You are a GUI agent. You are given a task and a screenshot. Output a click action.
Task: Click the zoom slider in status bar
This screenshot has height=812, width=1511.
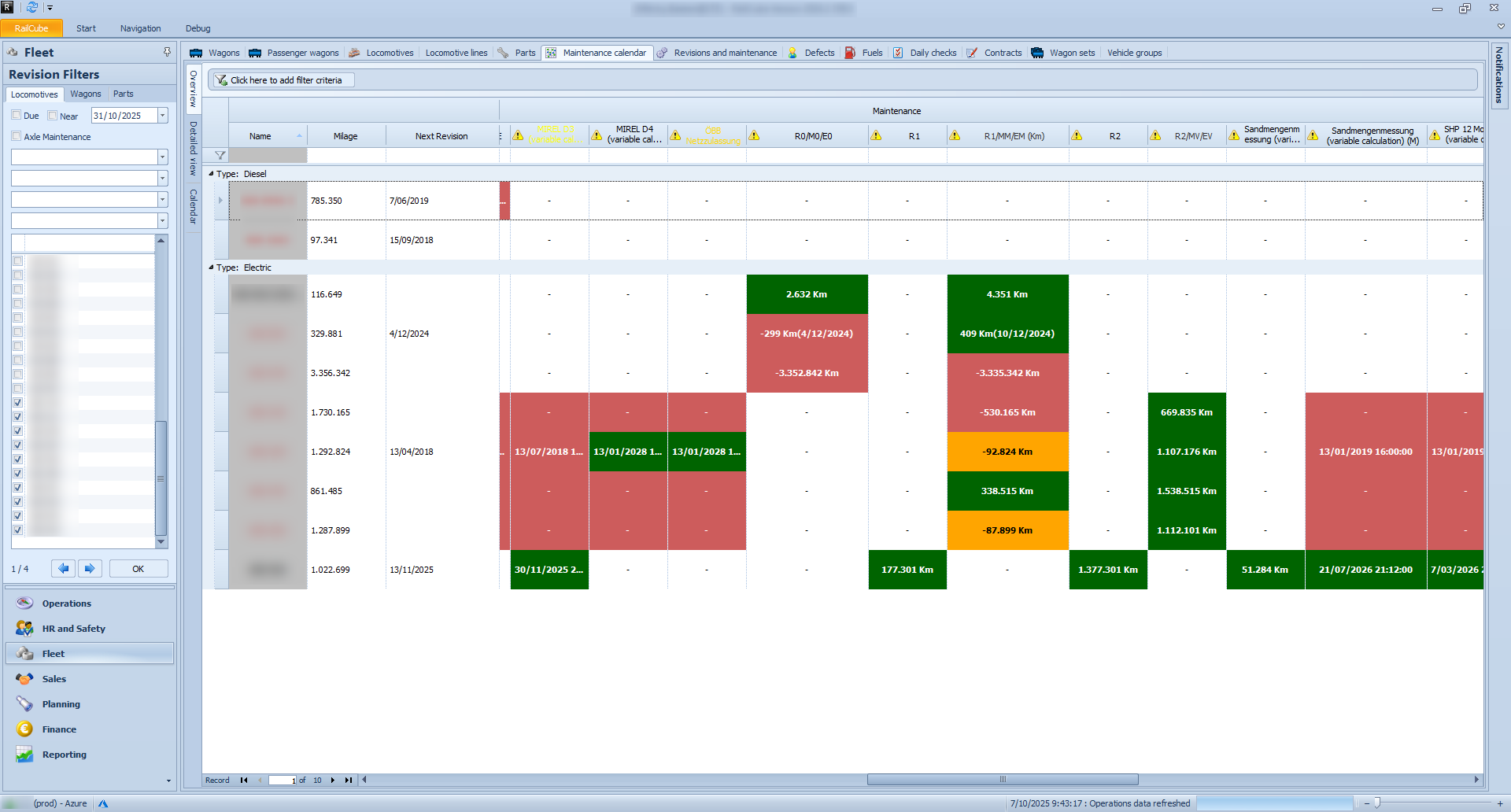coord(1377,803)
